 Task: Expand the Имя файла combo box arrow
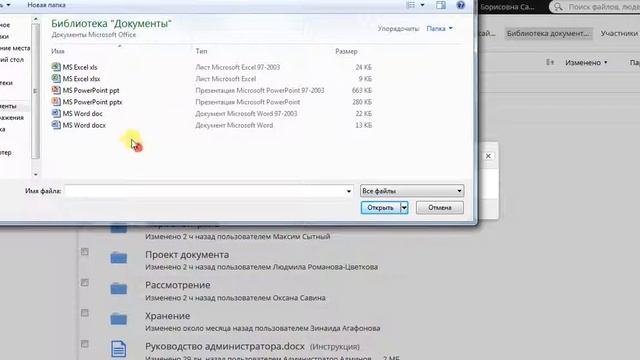[349, 191]
